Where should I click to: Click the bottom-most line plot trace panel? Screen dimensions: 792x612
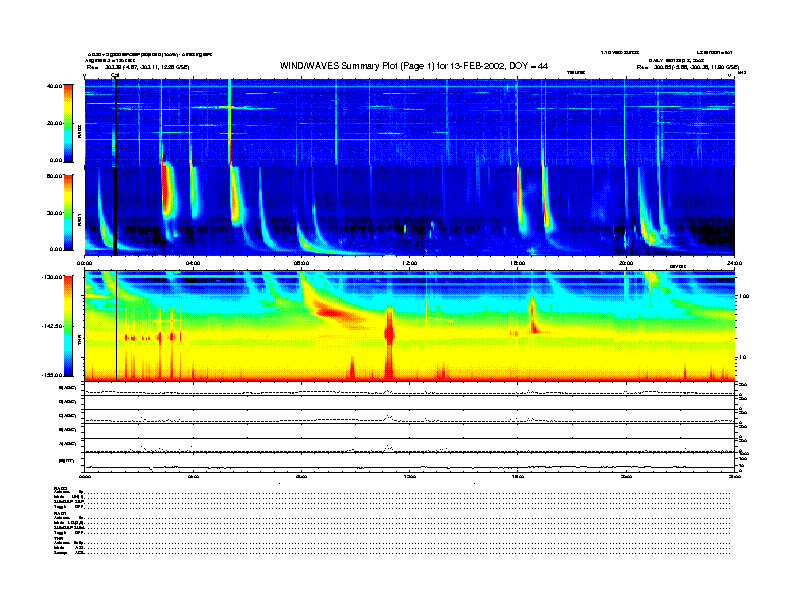410,462
